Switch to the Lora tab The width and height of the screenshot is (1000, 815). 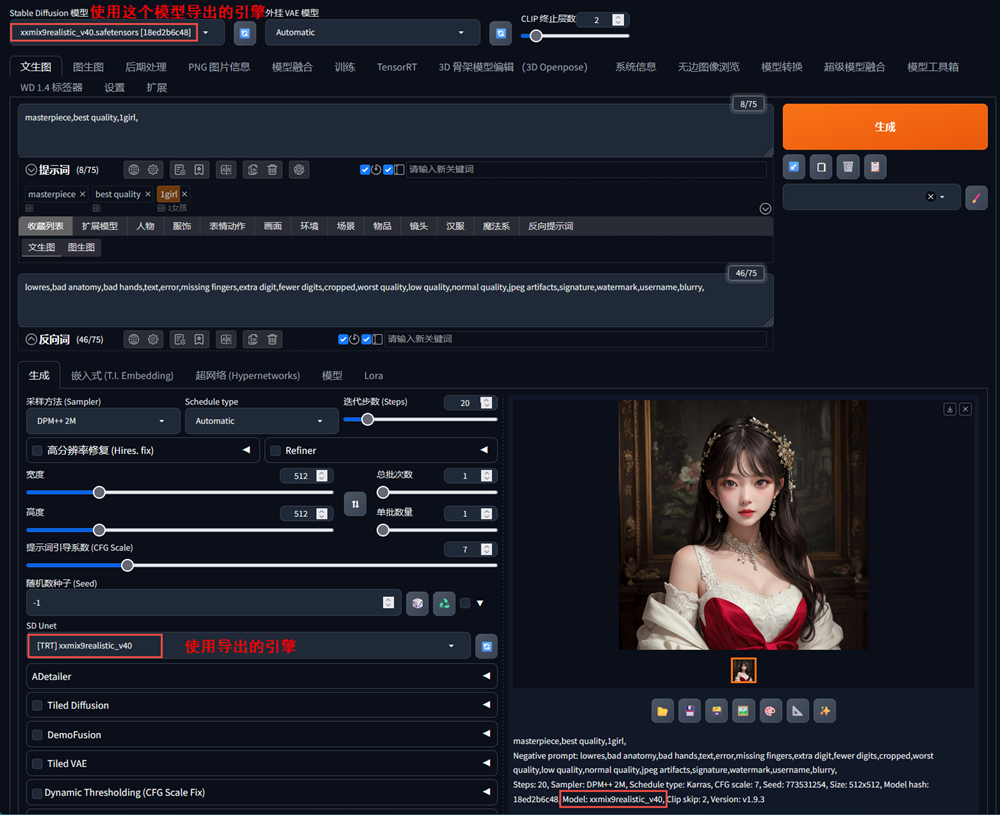(374, 376)
